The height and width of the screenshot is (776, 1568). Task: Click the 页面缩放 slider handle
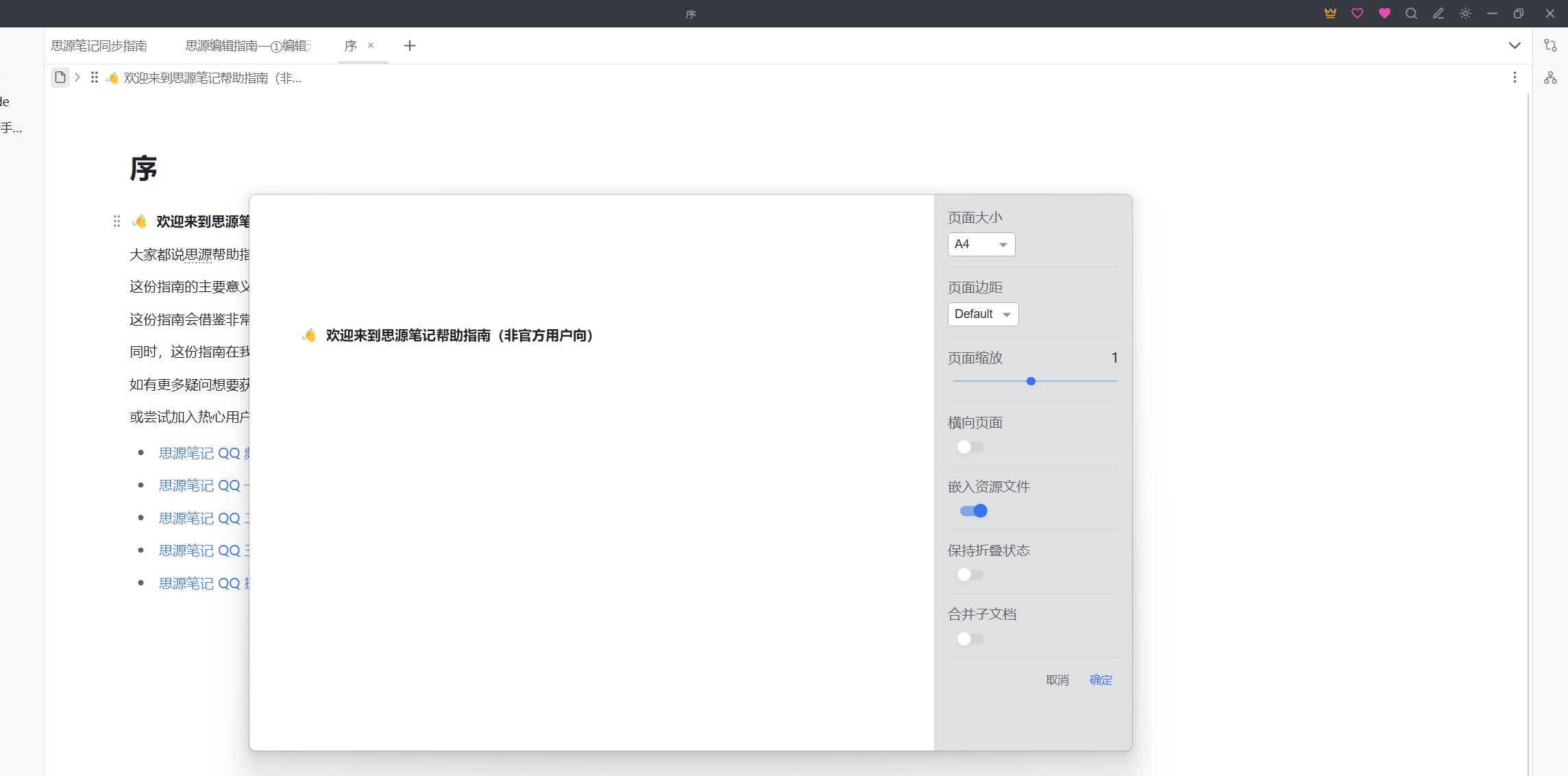1031,381
